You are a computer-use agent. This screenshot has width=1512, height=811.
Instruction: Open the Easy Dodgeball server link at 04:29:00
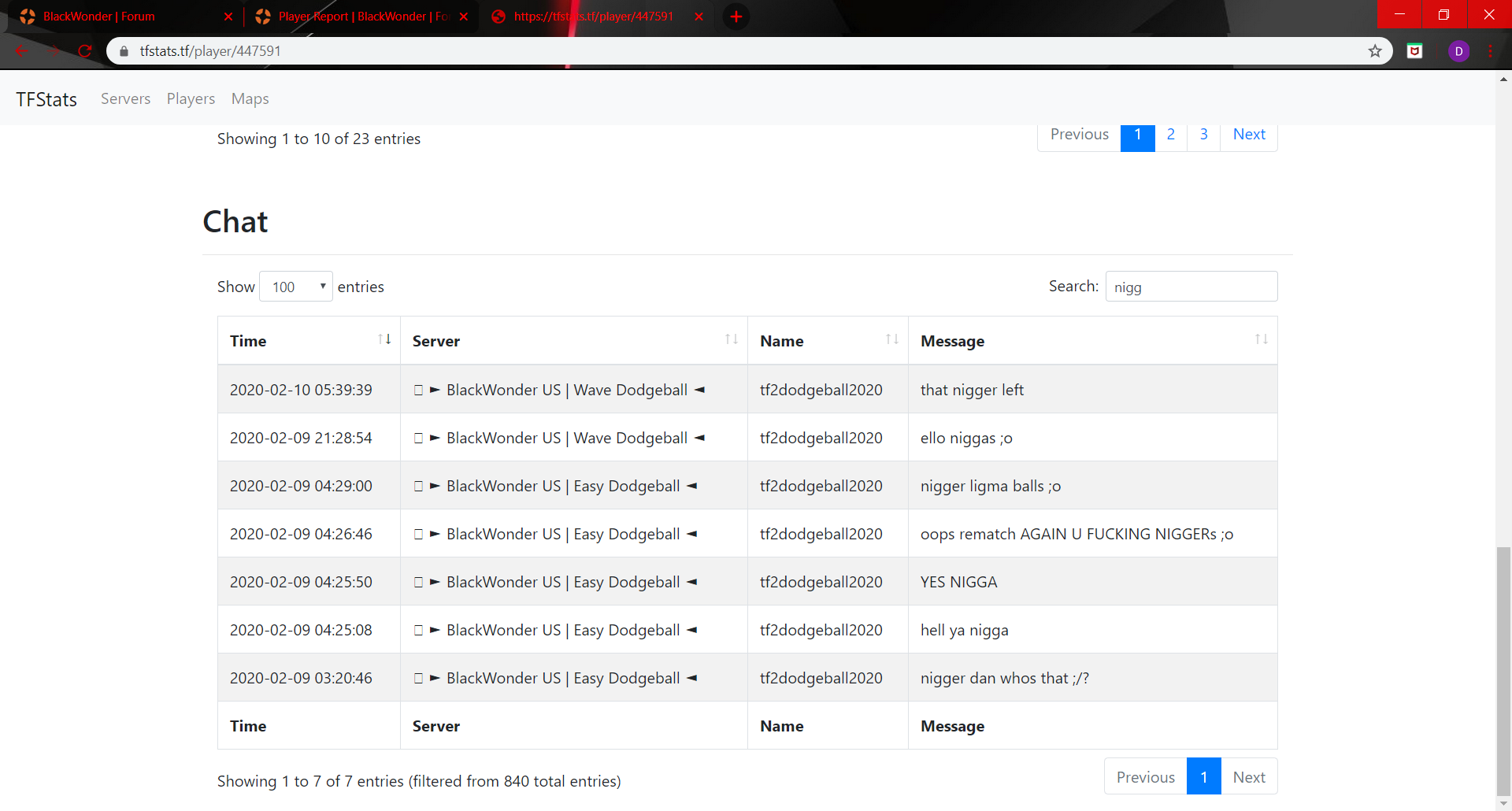[555, 486]
